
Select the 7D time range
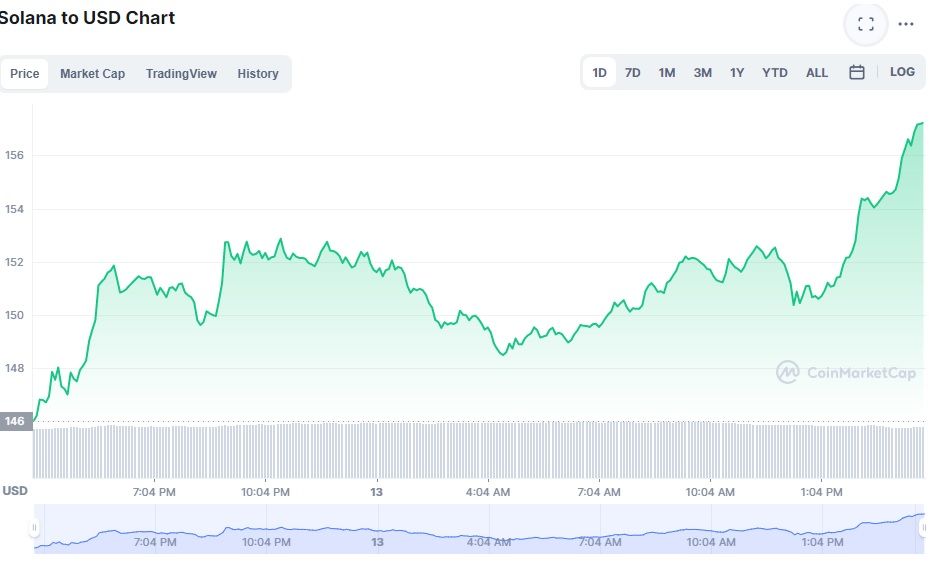click(x=632, y=72)
